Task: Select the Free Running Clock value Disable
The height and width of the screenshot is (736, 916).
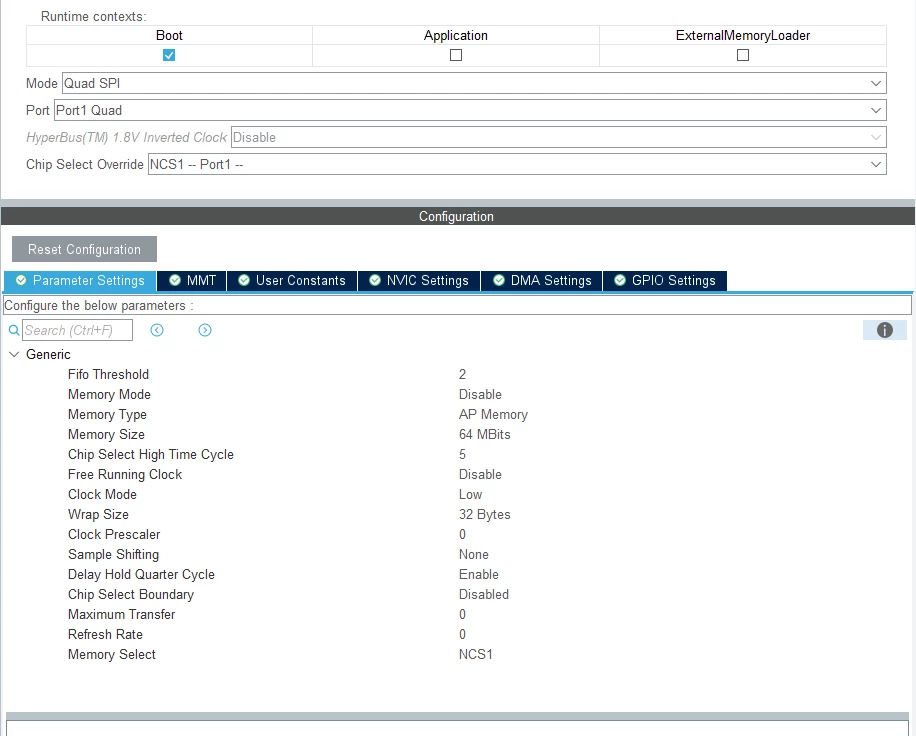Action: (x=480, y=474)
